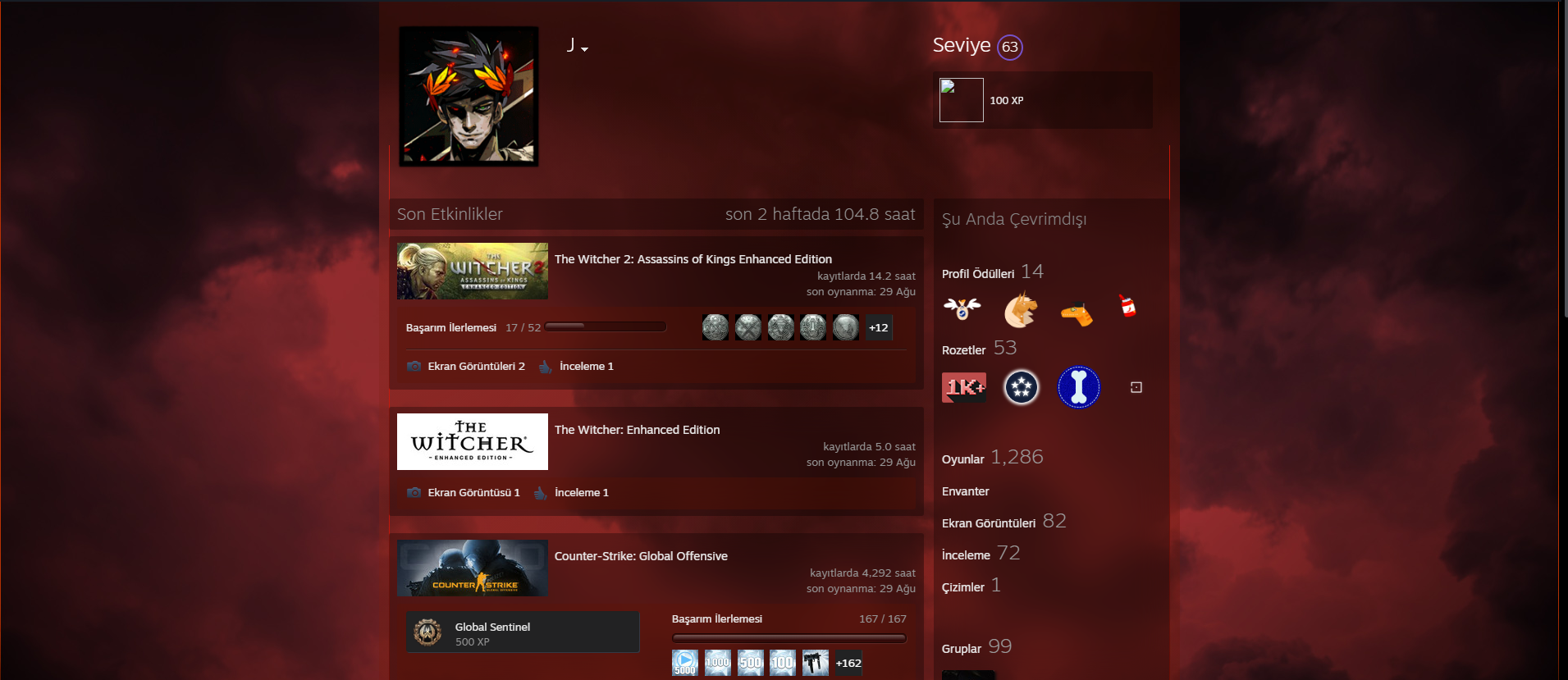Open the profile avatar image
The image size is (1568, 680).
pos(469,96)
